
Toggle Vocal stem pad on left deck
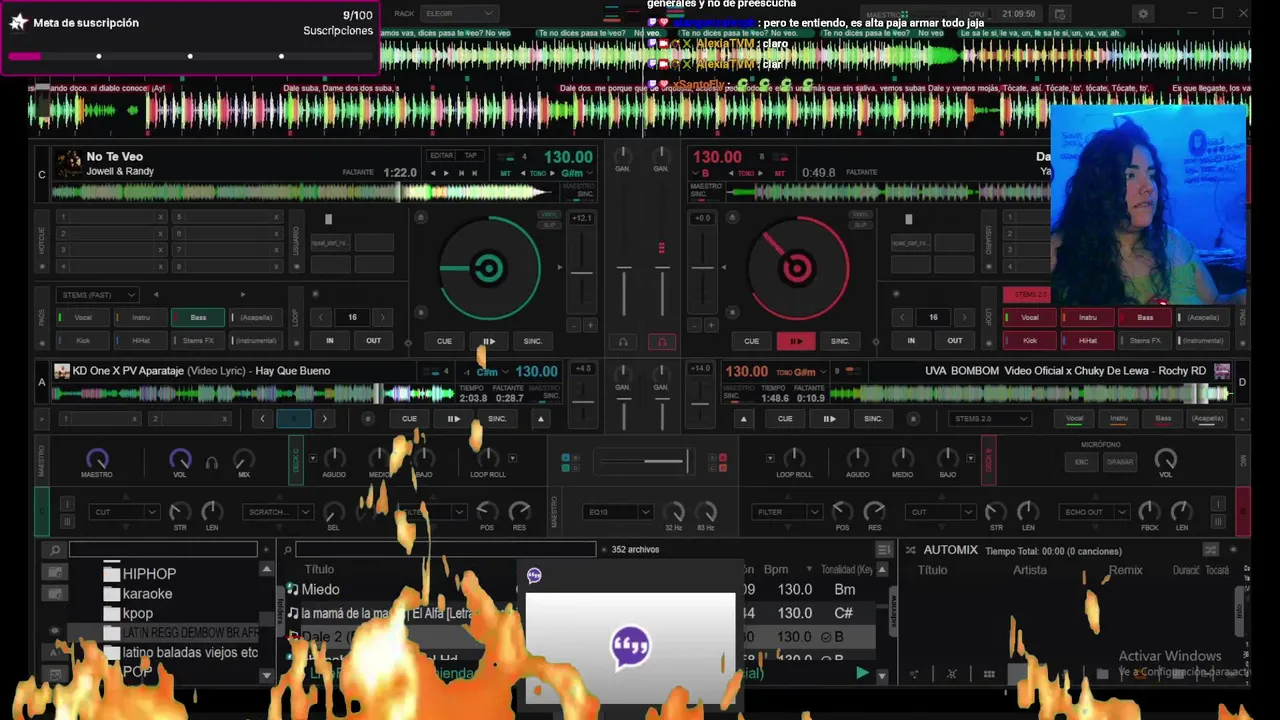83,317
